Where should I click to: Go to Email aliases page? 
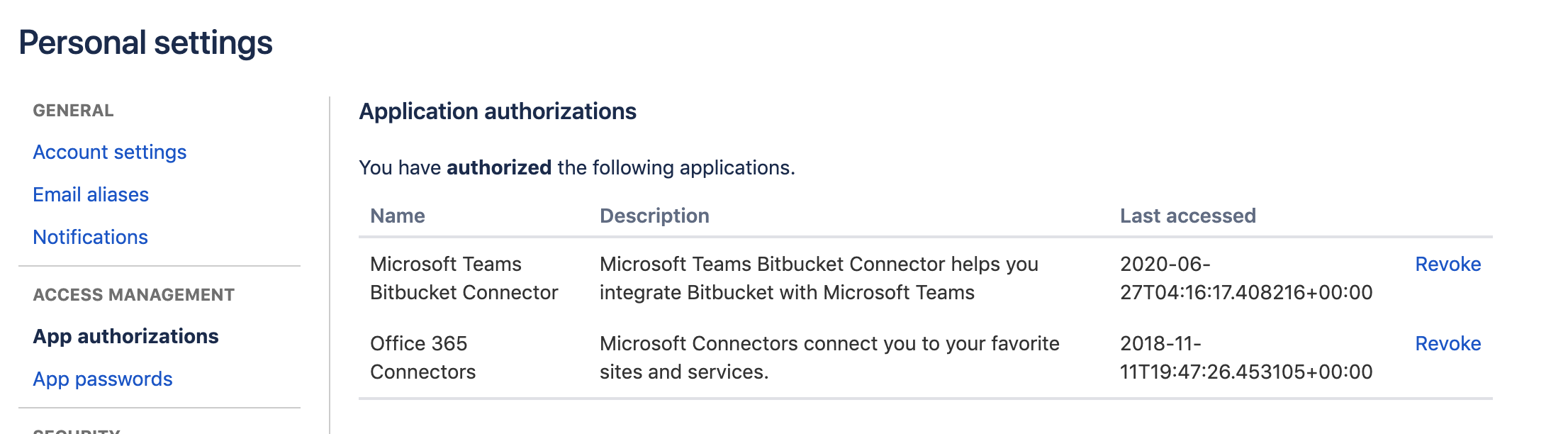(91, 194)
